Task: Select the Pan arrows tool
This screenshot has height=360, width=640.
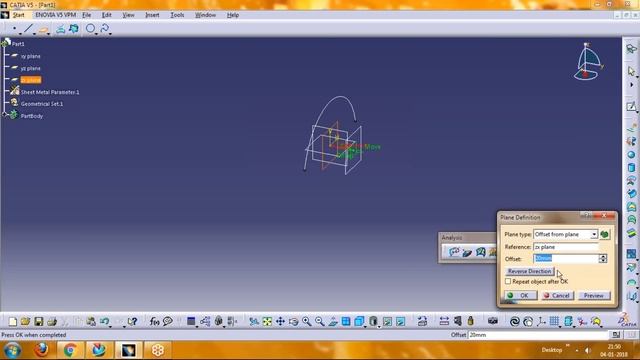Action: tap(280, 322)
